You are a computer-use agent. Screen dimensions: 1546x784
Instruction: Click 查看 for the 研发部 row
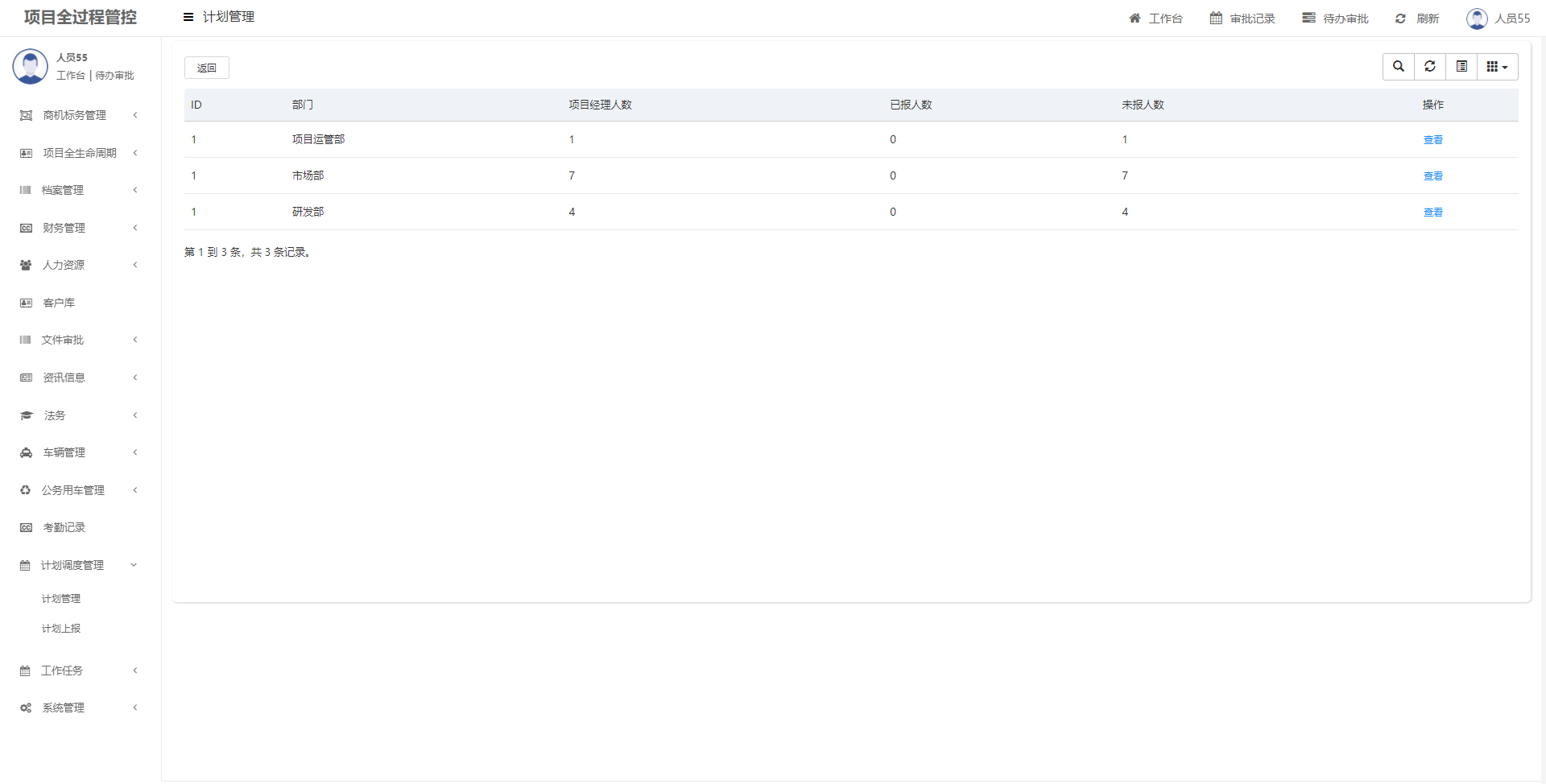point(1432,213)
